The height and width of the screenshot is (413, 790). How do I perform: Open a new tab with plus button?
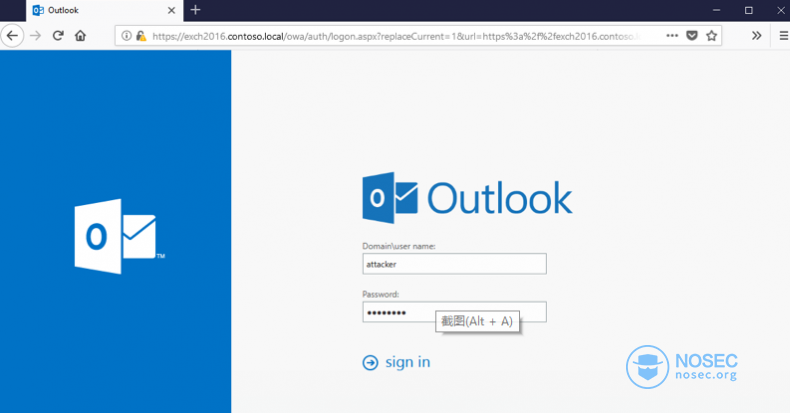195,10
